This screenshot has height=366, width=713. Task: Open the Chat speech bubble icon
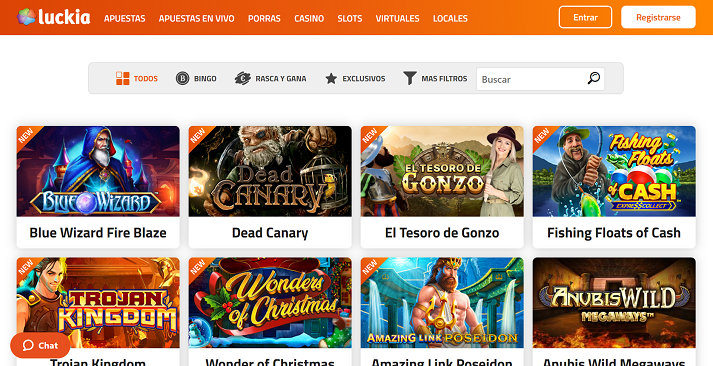coord(28,346)
